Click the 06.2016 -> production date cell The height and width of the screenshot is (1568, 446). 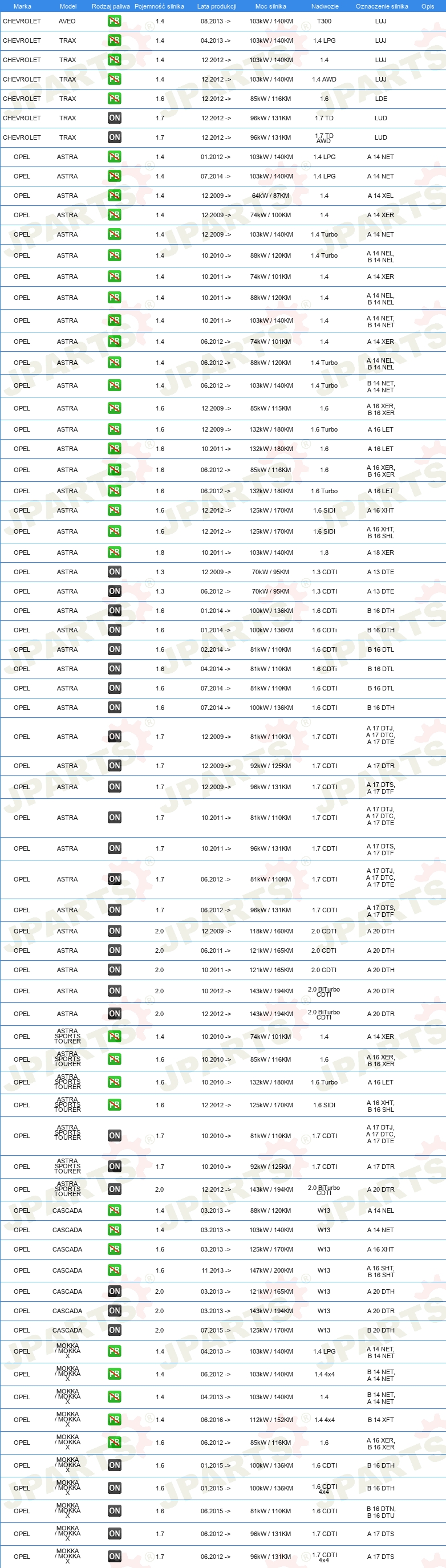click(216, 1420)
